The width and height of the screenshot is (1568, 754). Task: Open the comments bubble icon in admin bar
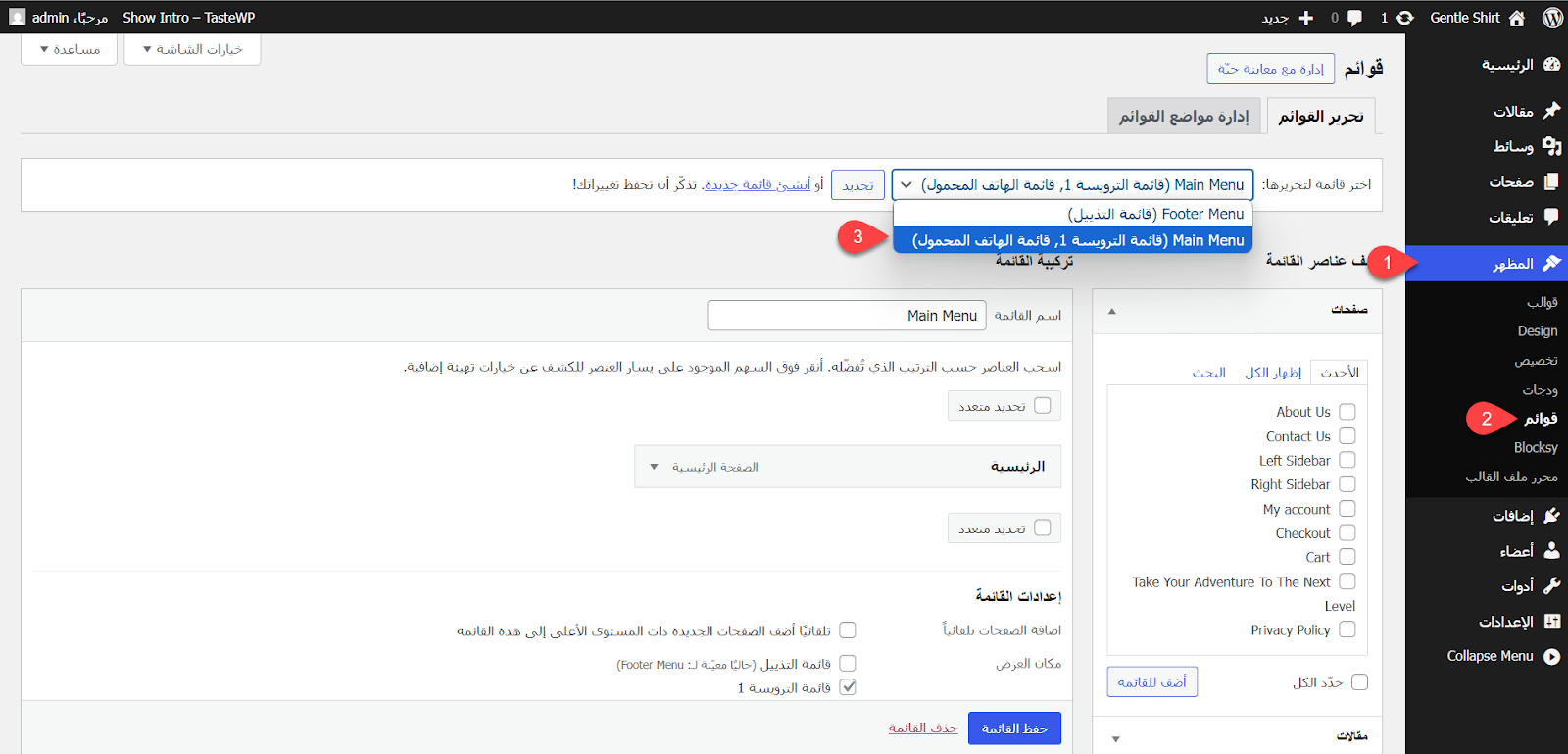[x=1354, y=18]
